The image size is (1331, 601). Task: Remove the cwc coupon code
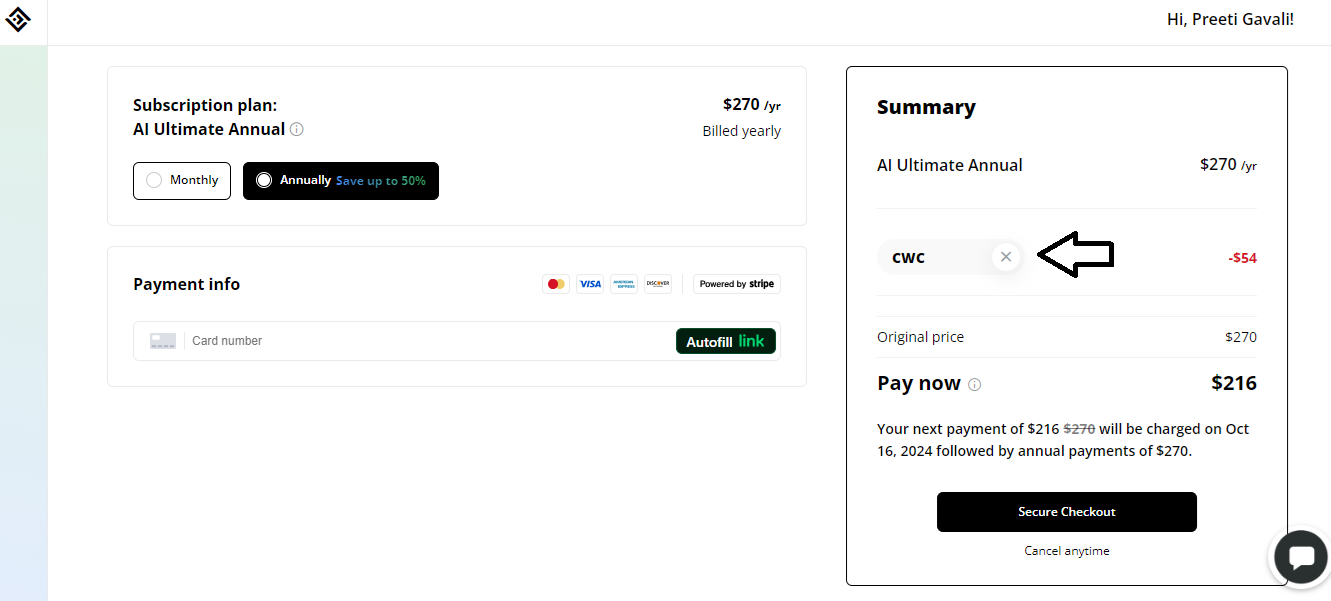[x=1006, y=257]
